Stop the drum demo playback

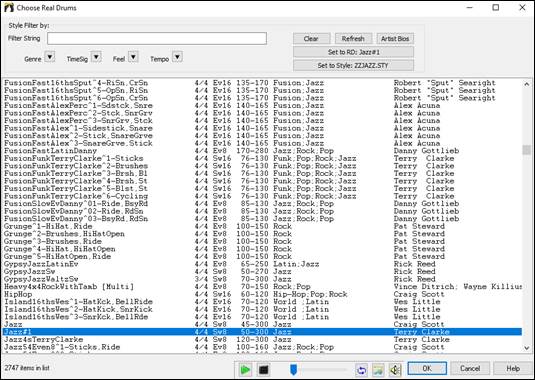point(263,369)
